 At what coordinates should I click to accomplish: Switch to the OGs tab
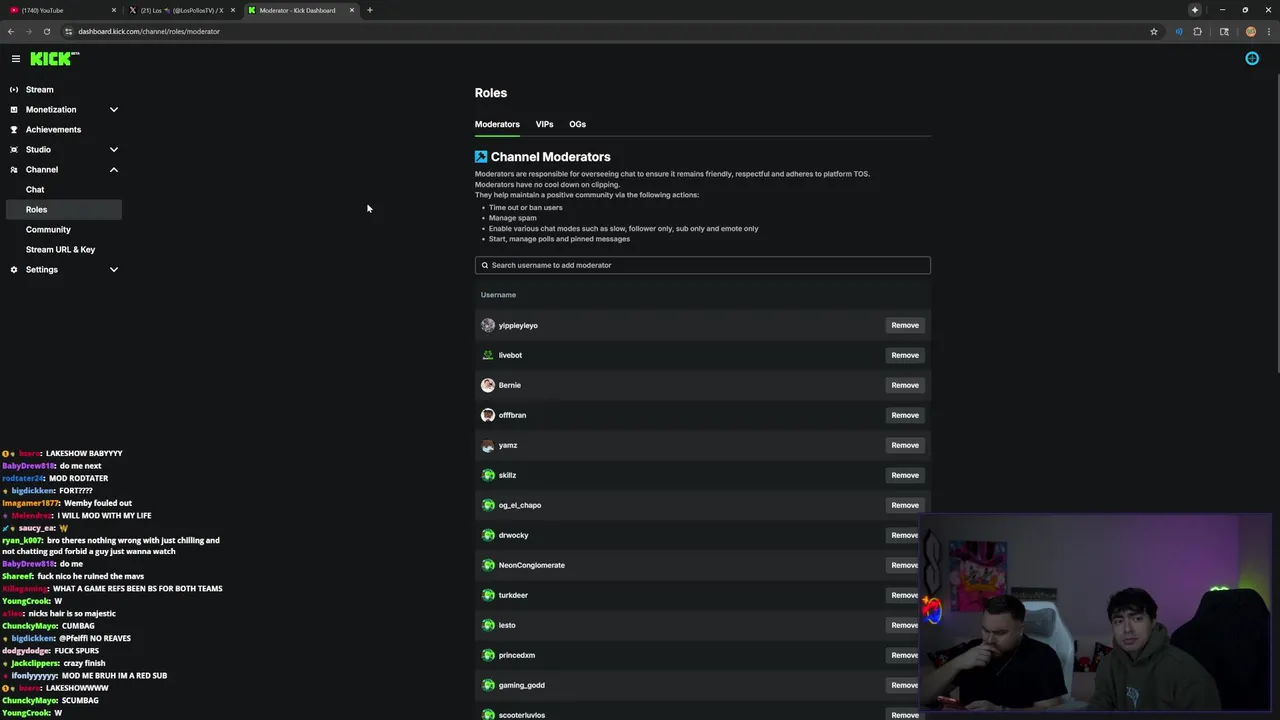point(577,124)
